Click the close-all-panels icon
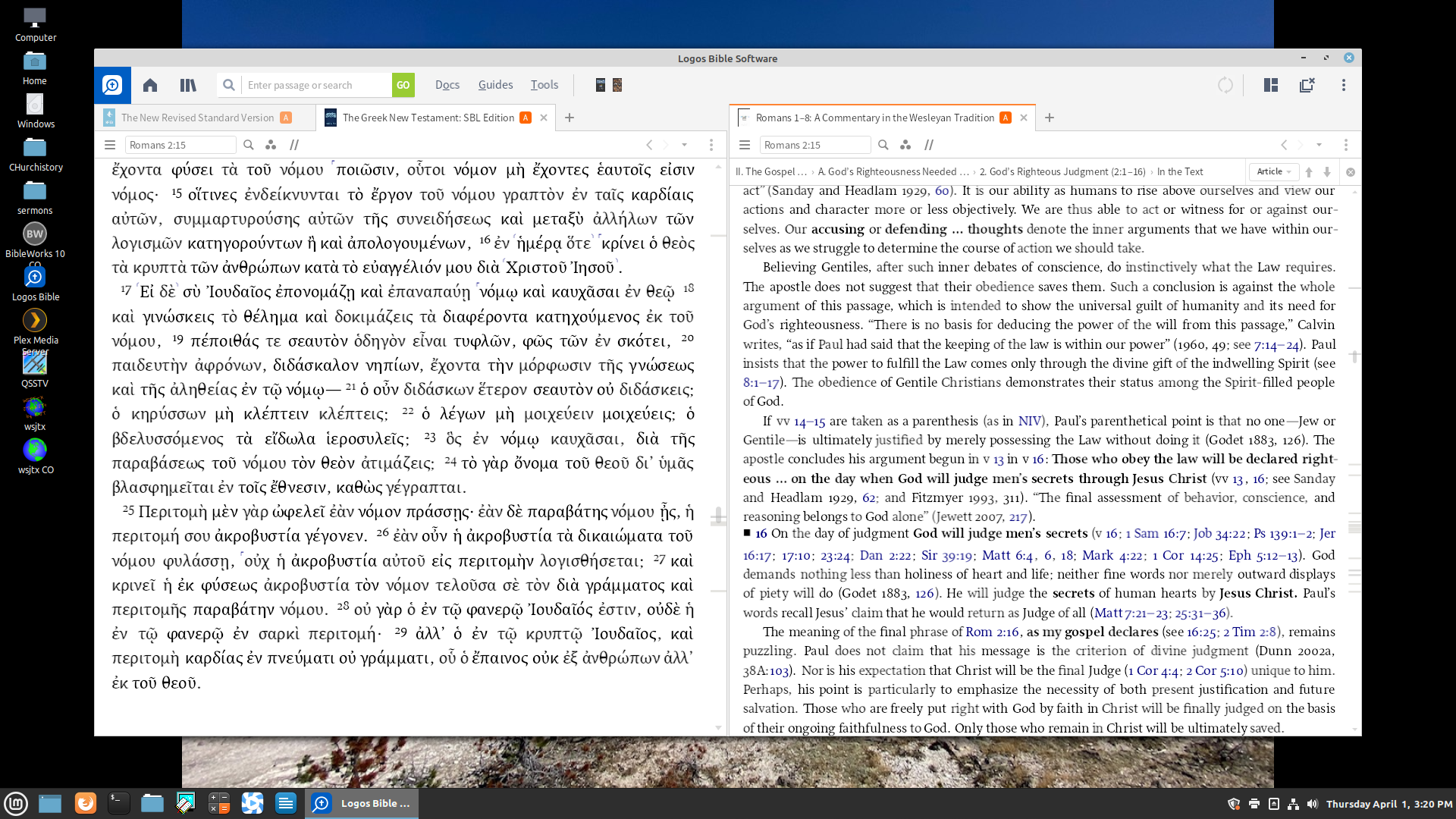This screenshot has height=819, width=1456. (1307, 85)
